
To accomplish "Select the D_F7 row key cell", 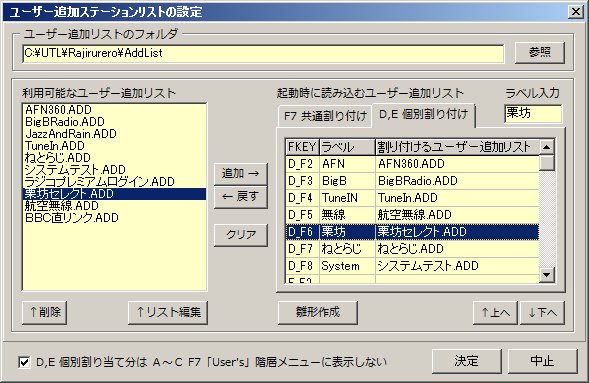I will pos(302,249).
